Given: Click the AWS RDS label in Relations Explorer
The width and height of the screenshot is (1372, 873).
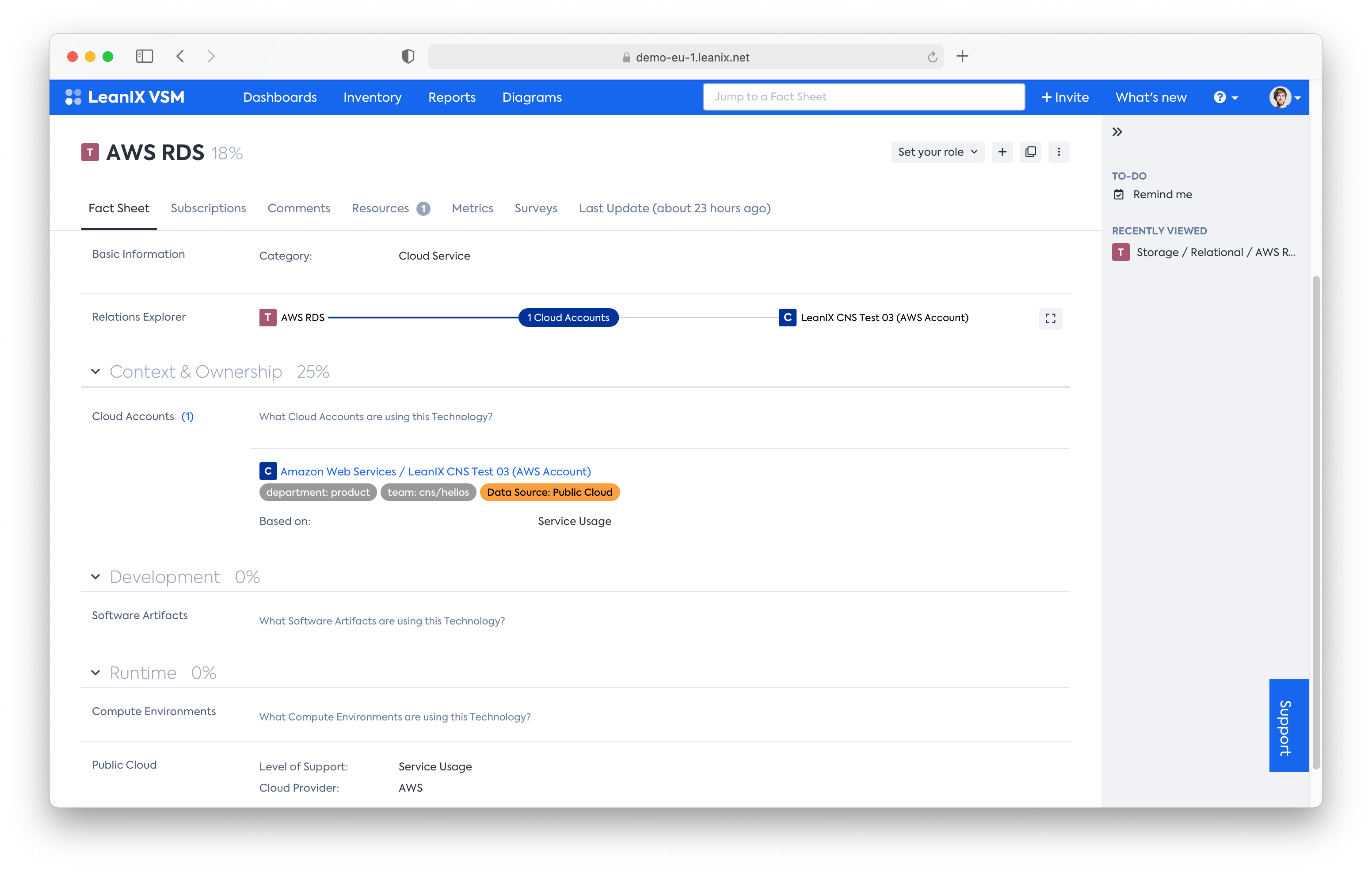Looking at the screenshot, I should pos(302,318).
